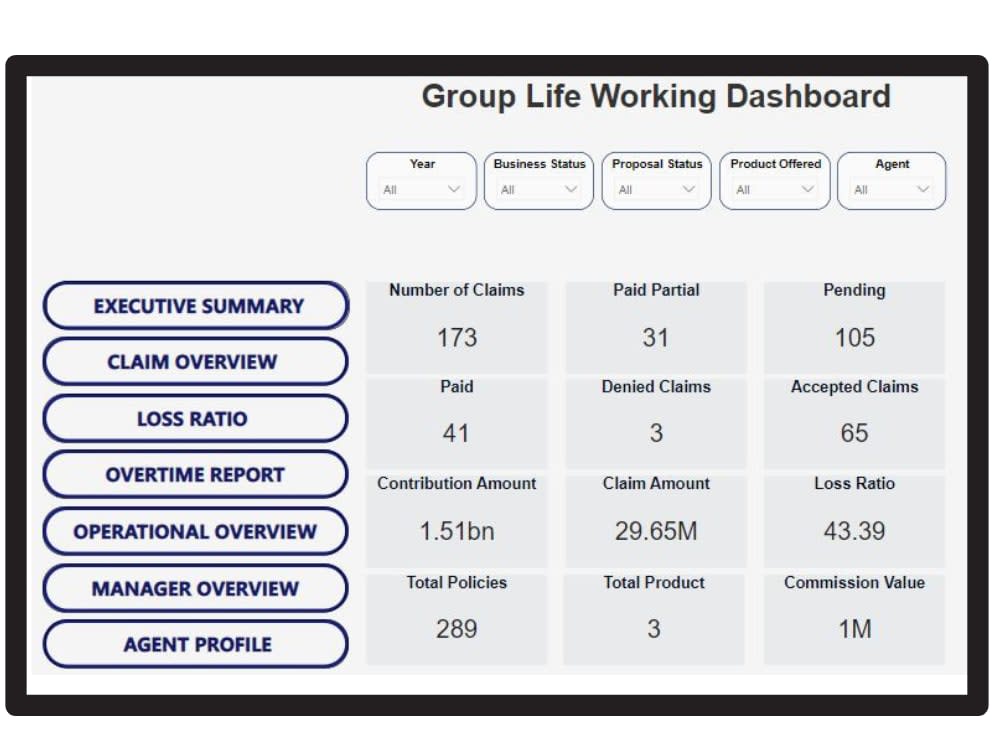This screenshot has width=1000, height=750.
Task: Open the Agent filter dropdown
Action: coord(890,186)
